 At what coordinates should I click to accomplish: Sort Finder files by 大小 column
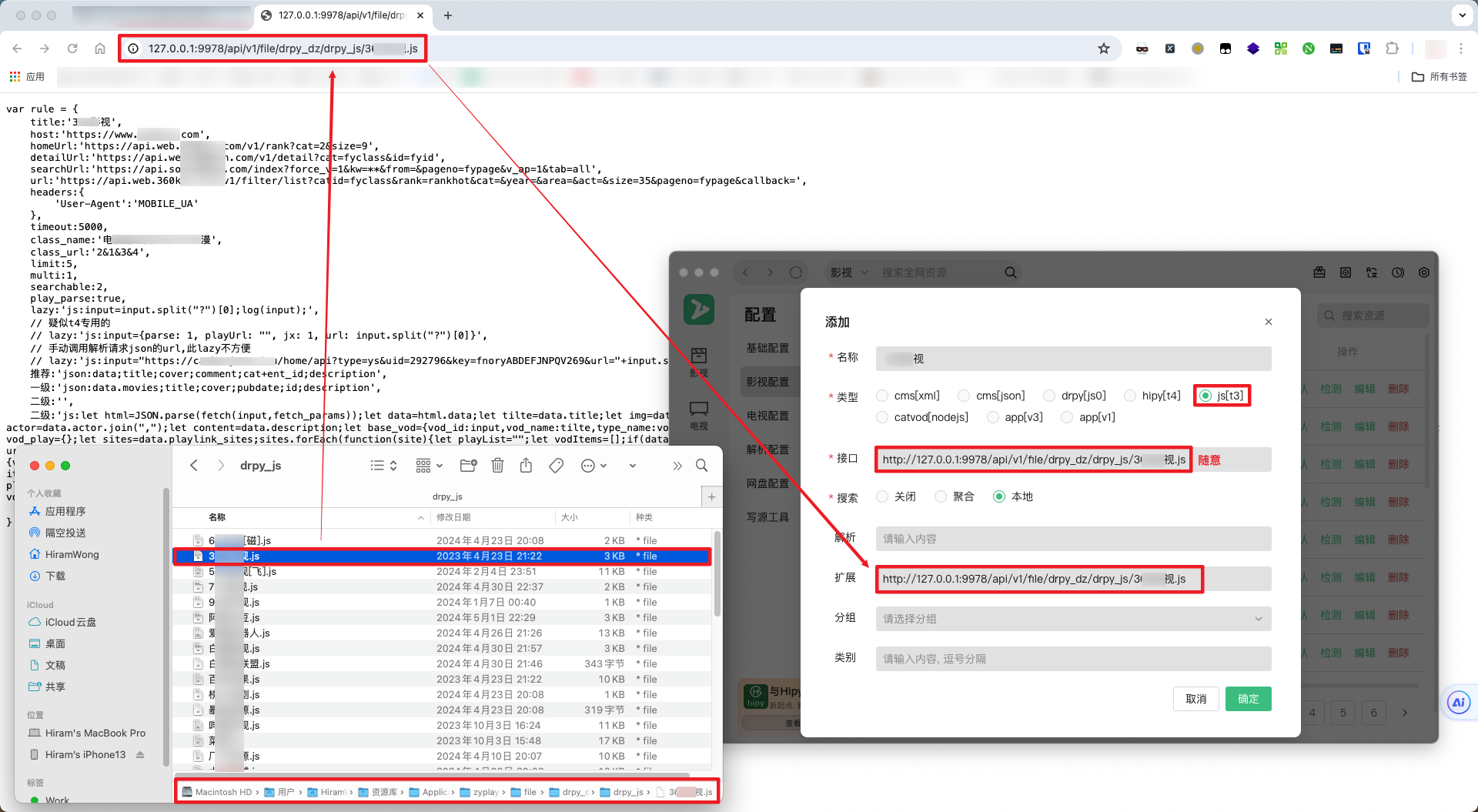coord(570,517)
